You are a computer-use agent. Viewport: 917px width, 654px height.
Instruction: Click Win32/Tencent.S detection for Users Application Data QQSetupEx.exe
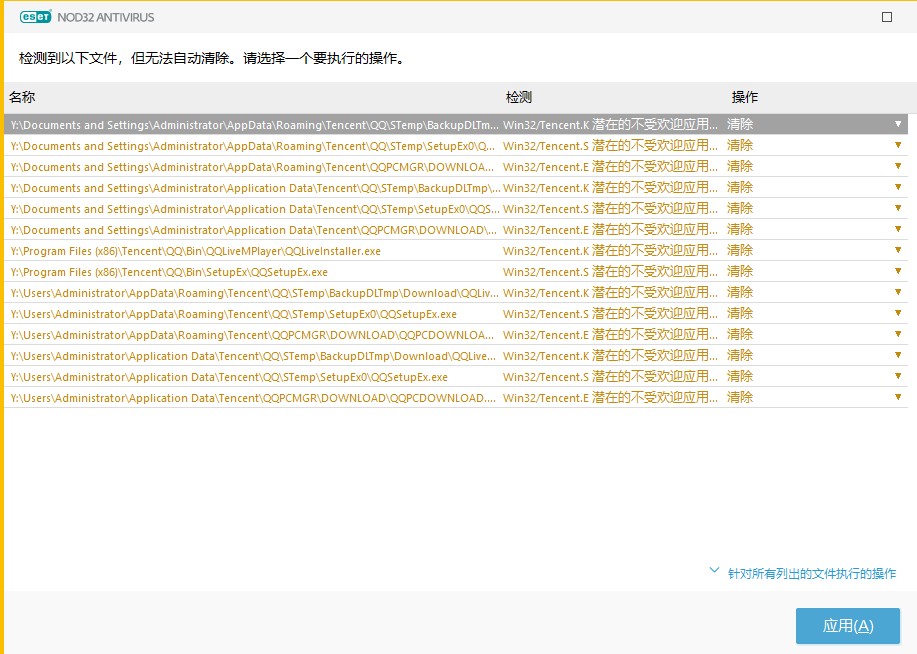click(610, 377)
